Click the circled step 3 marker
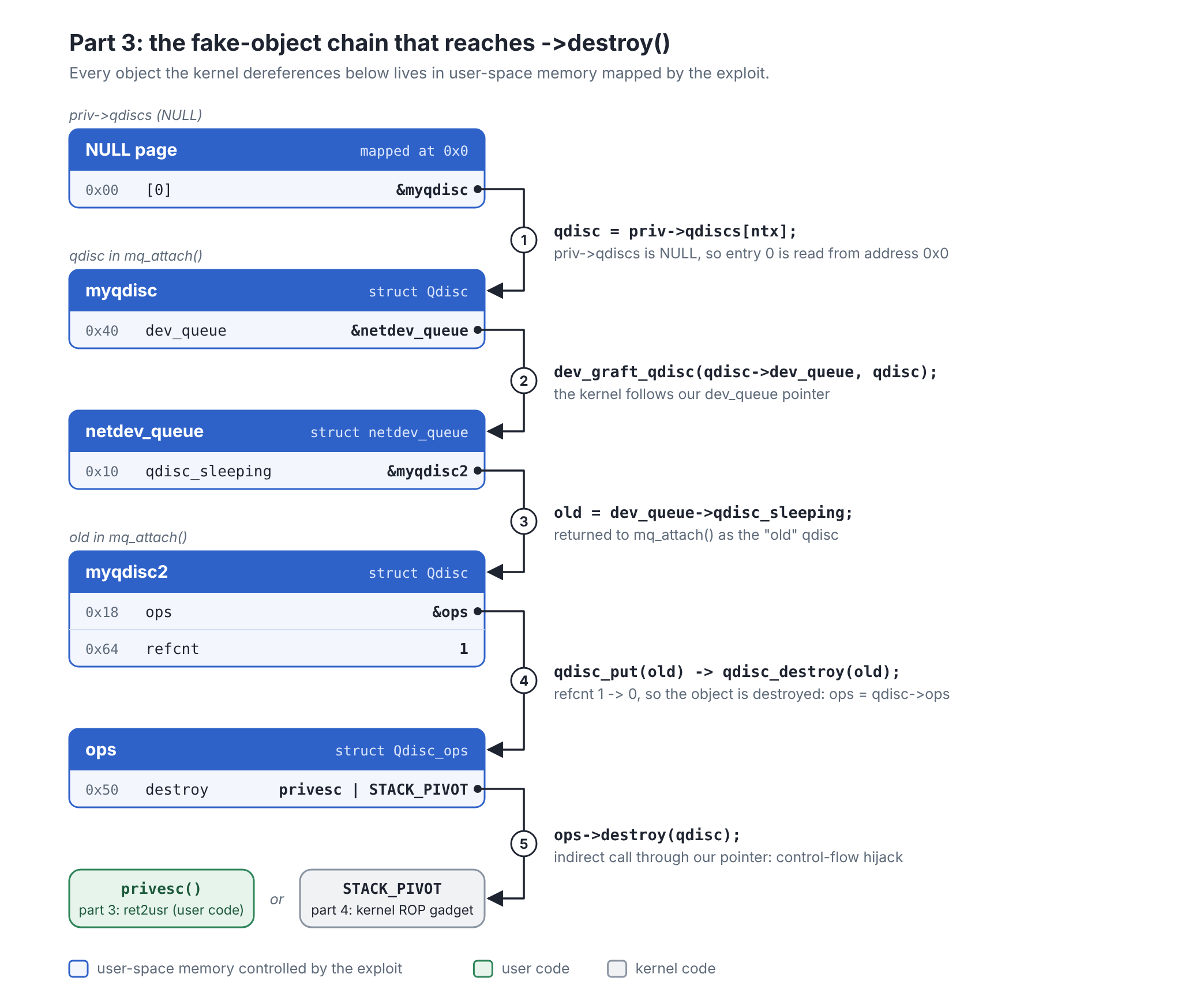 click(523, 521)
